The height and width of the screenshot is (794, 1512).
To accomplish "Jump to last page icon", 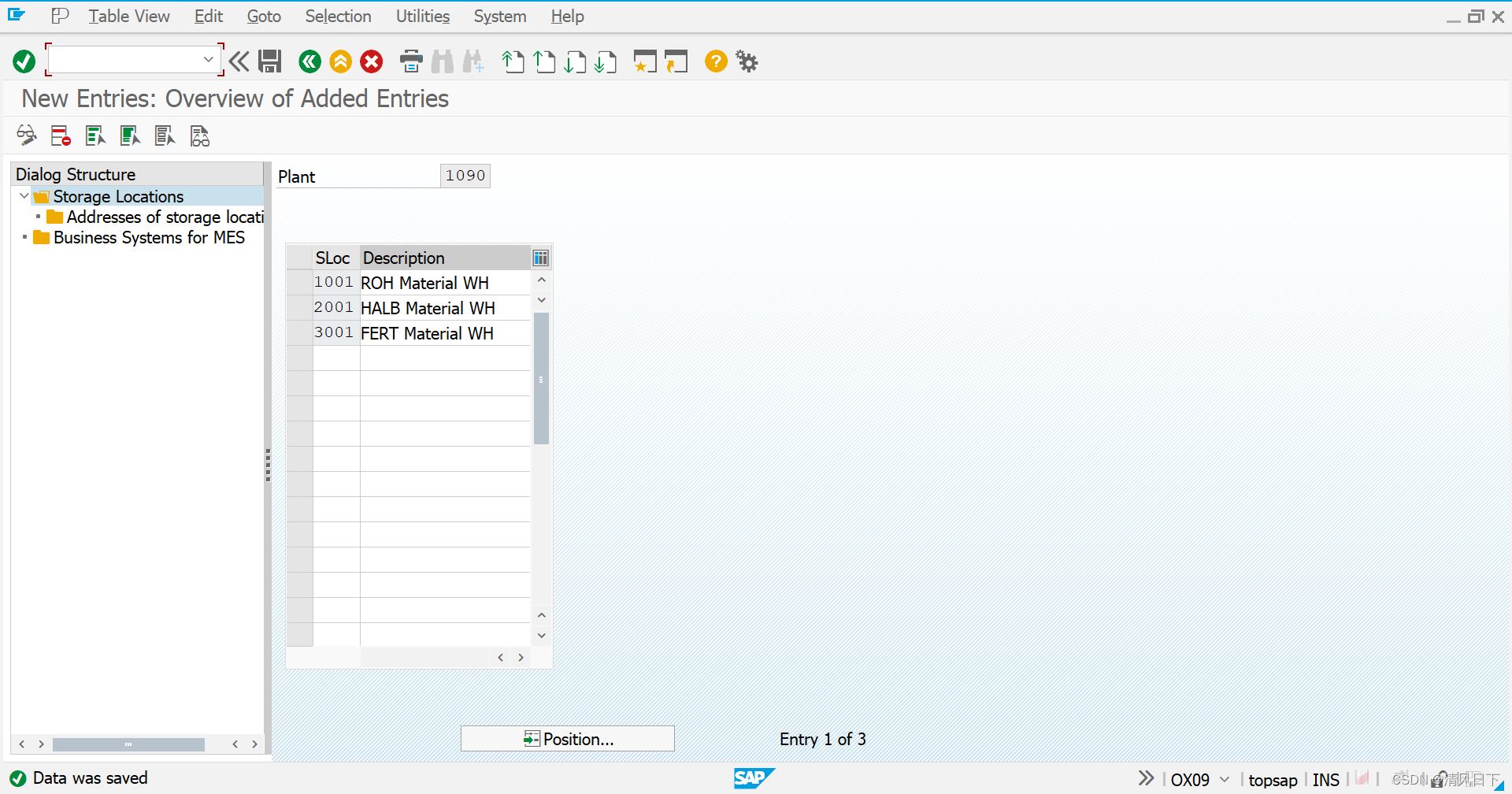I will [606, 61].
